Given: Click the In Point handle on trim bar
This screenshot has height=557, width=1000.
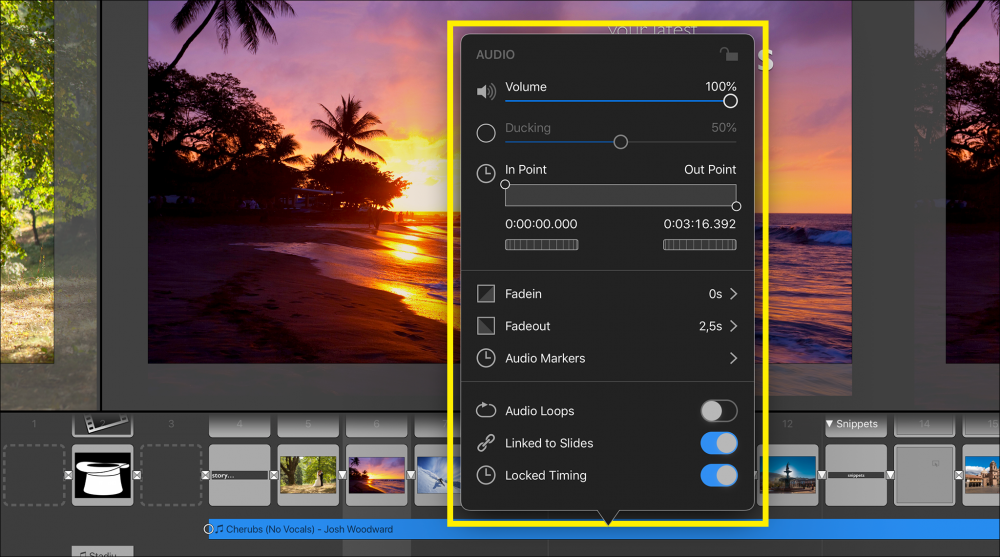Looking at the screenshot, I should [505, 184].
